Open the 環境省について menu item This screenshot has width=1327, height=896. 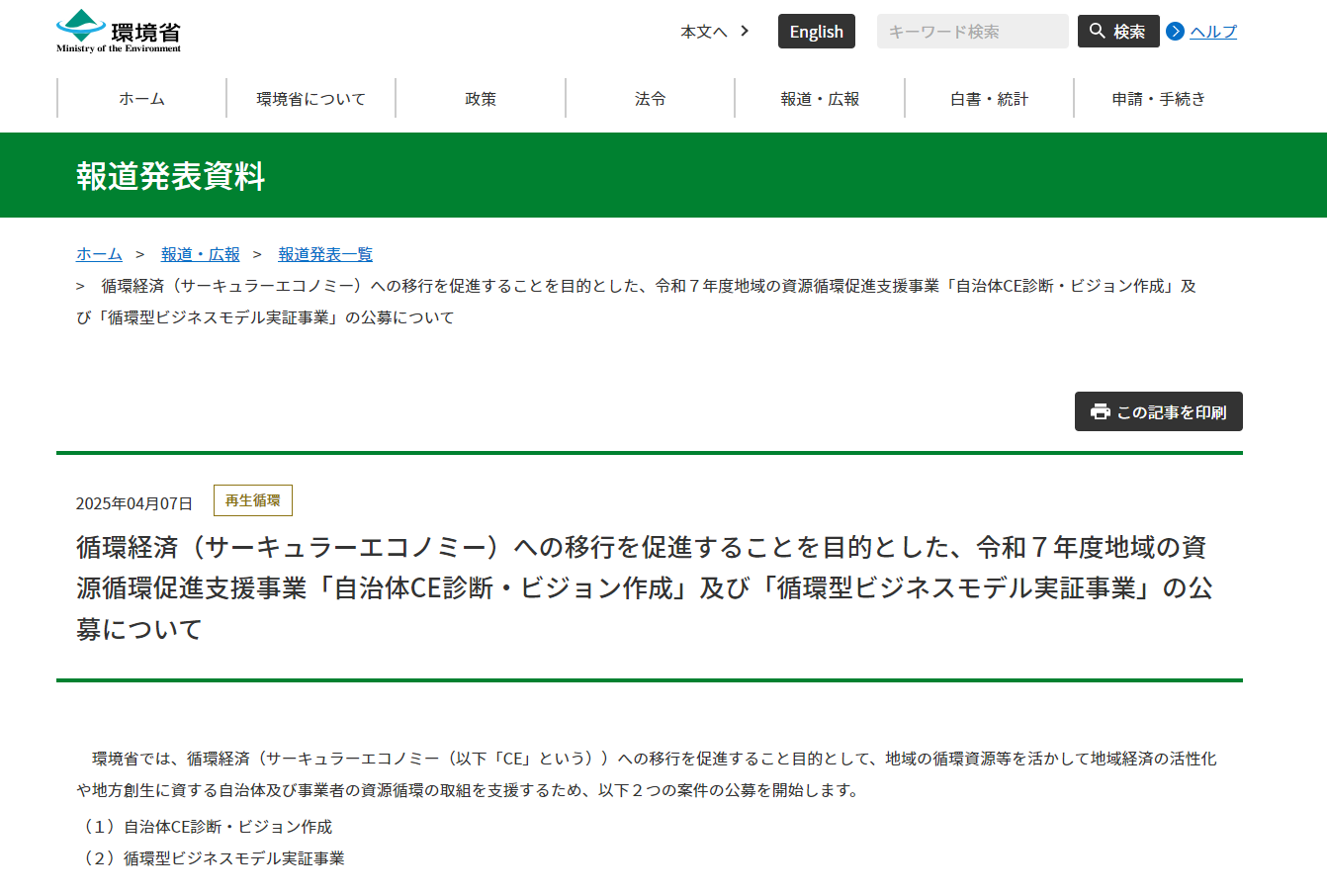click(310, 99)
